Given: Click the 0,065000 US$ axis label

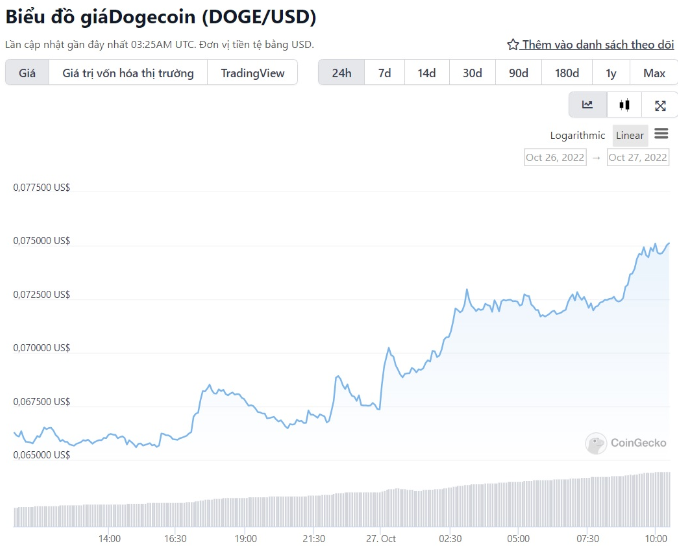Looking at the screenshot, I should coord(42,455).
